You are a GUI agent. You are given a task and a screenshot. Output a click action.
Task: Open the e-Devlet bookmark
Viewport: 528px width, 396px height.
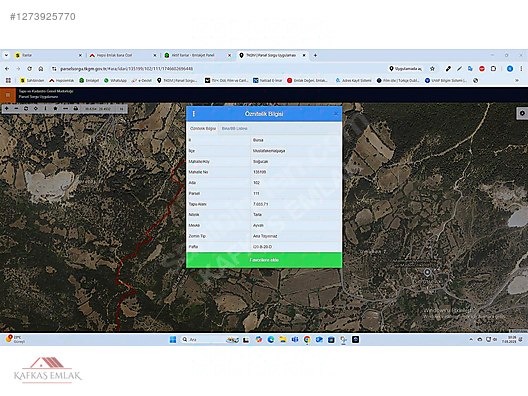click(x=142, y=80)
